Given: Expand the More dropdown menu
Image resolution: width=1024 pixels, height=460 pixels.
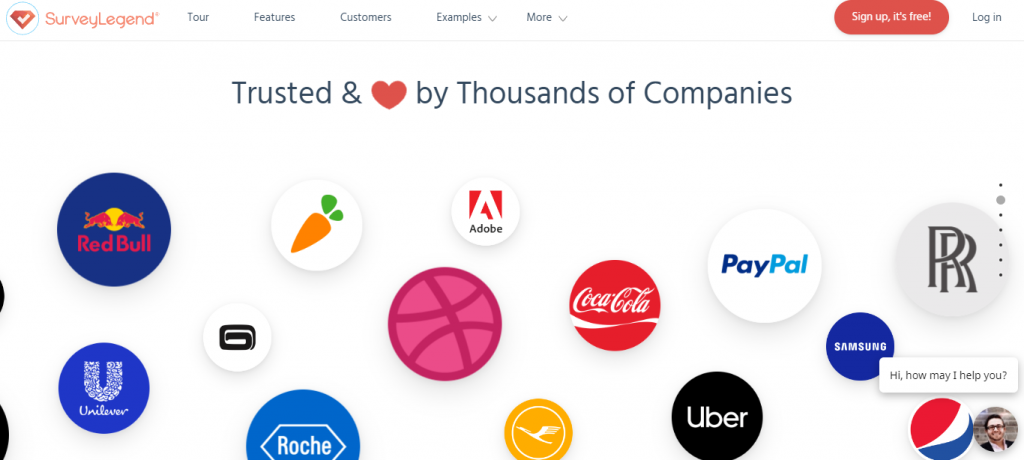Looking at the screenshot, I should (547, 18).
